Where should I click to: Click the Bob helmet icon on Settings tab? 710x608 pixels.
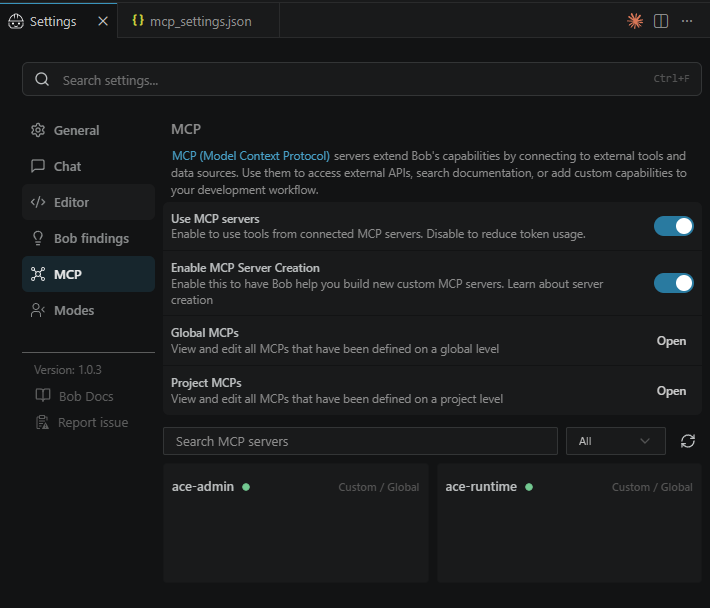tap(16, 21)
